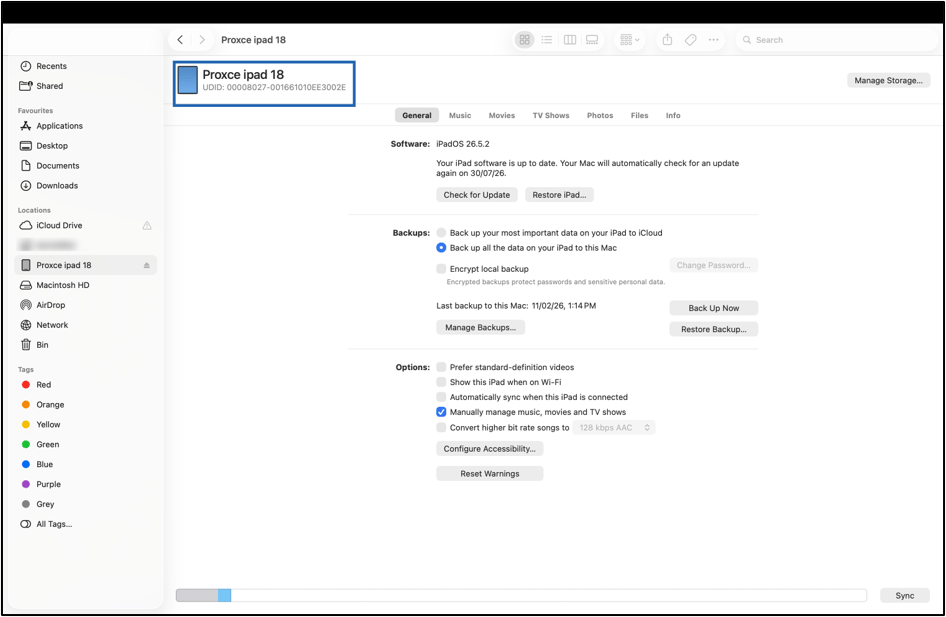Switch to column view
Viewport: 946px width, 617px height.
[570, 40]
